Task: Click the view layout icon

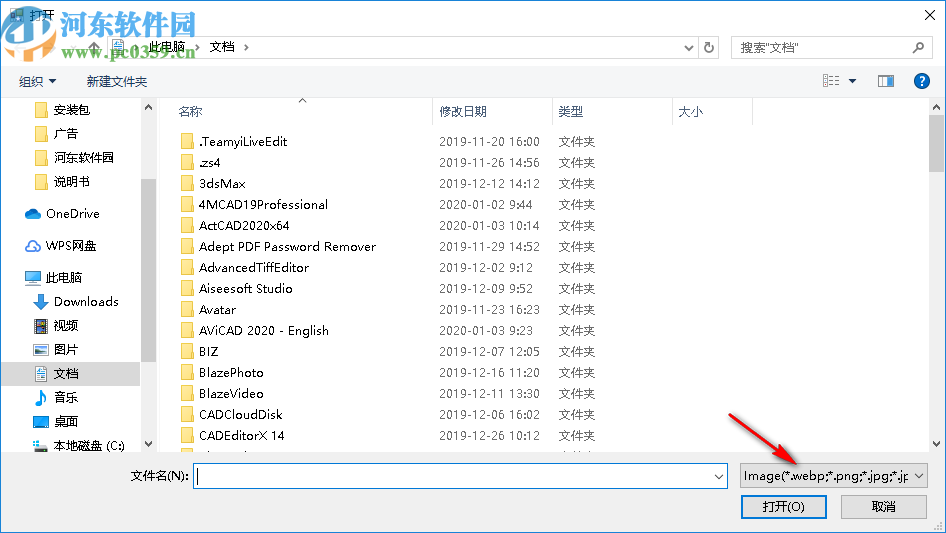Action: pos(831,81)
